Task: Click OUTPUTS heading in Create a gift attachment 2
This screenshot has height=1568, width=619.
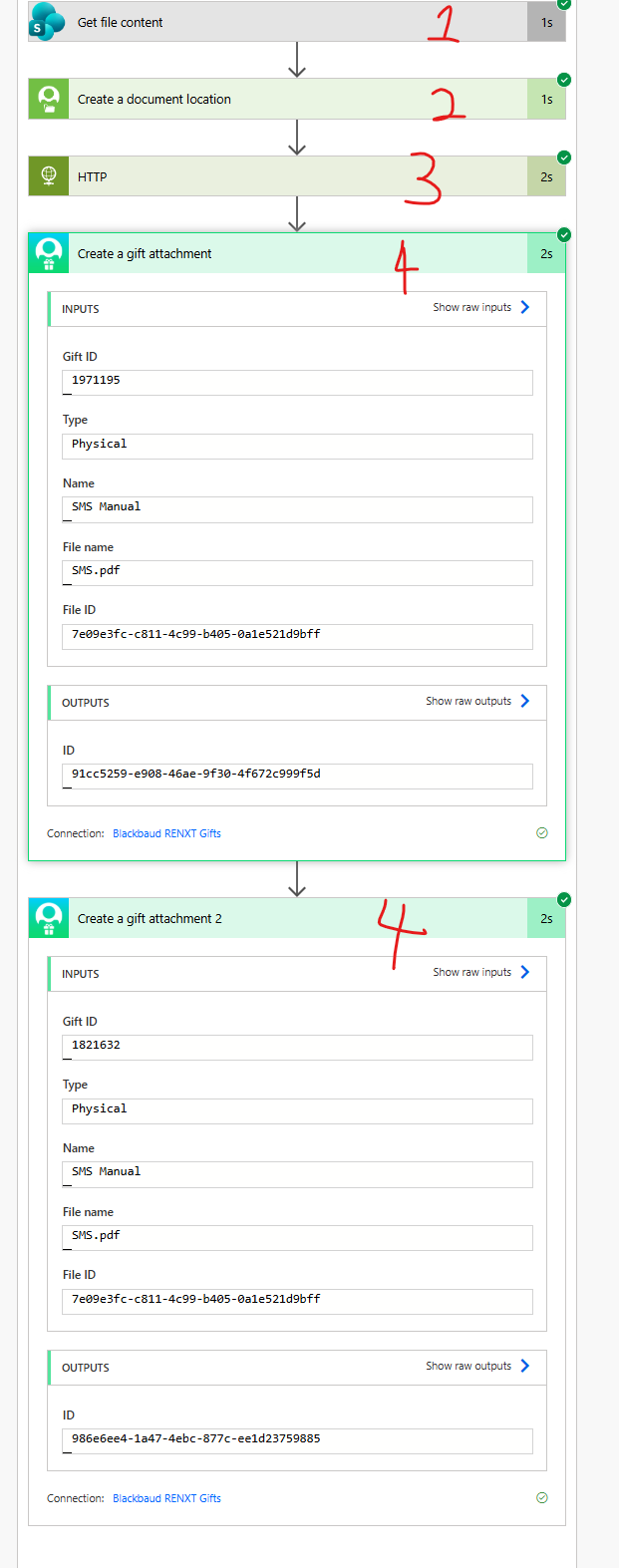Action: [x=86, y=1368]
